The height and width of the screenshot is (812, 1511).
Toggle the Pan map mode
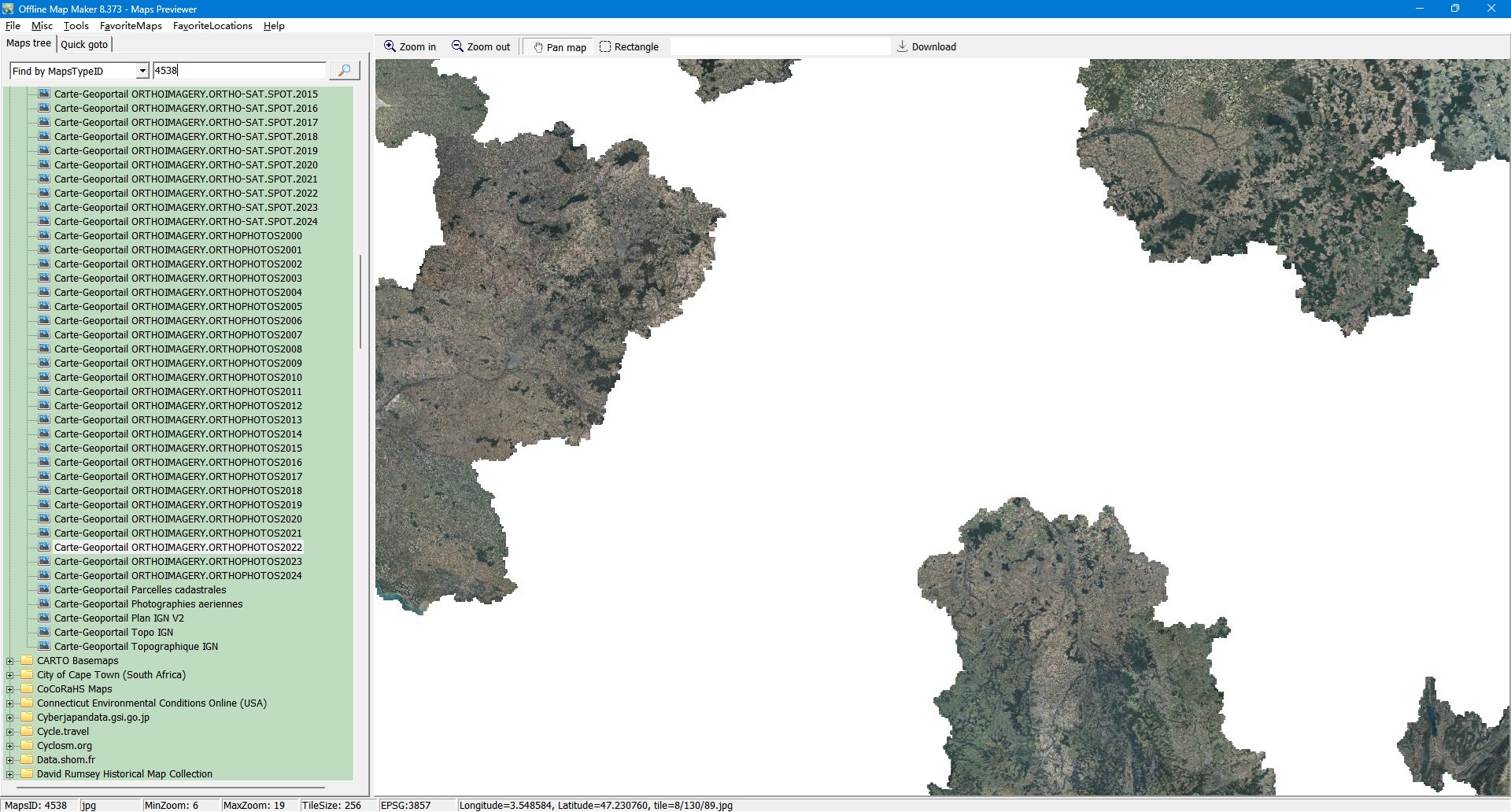click(560, 47)
